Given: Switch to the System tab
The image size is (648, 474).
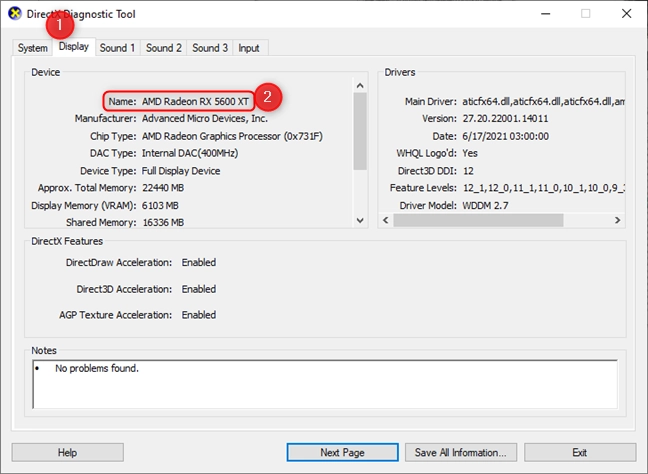Looking at the screenshot, I should 32,48.
